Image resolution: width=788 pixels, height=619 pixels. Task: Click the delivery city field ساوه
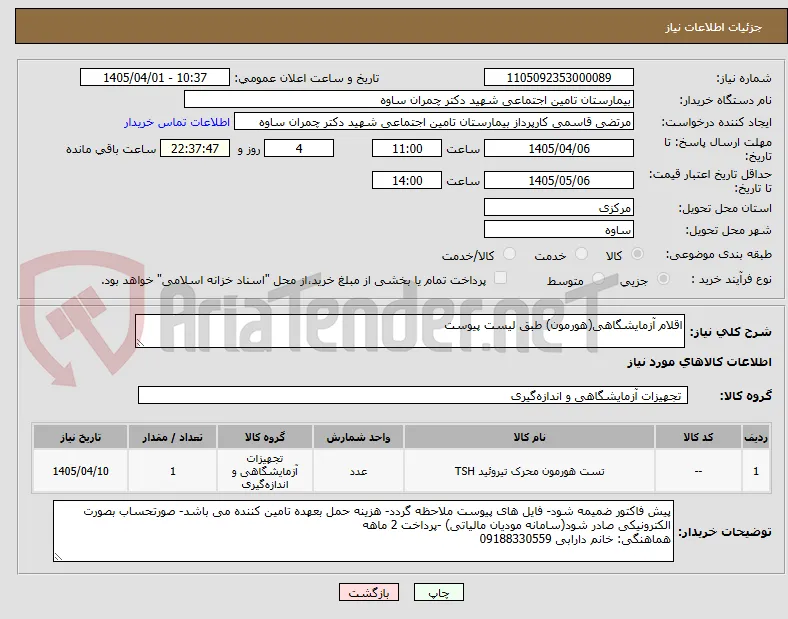coord(558,230)
